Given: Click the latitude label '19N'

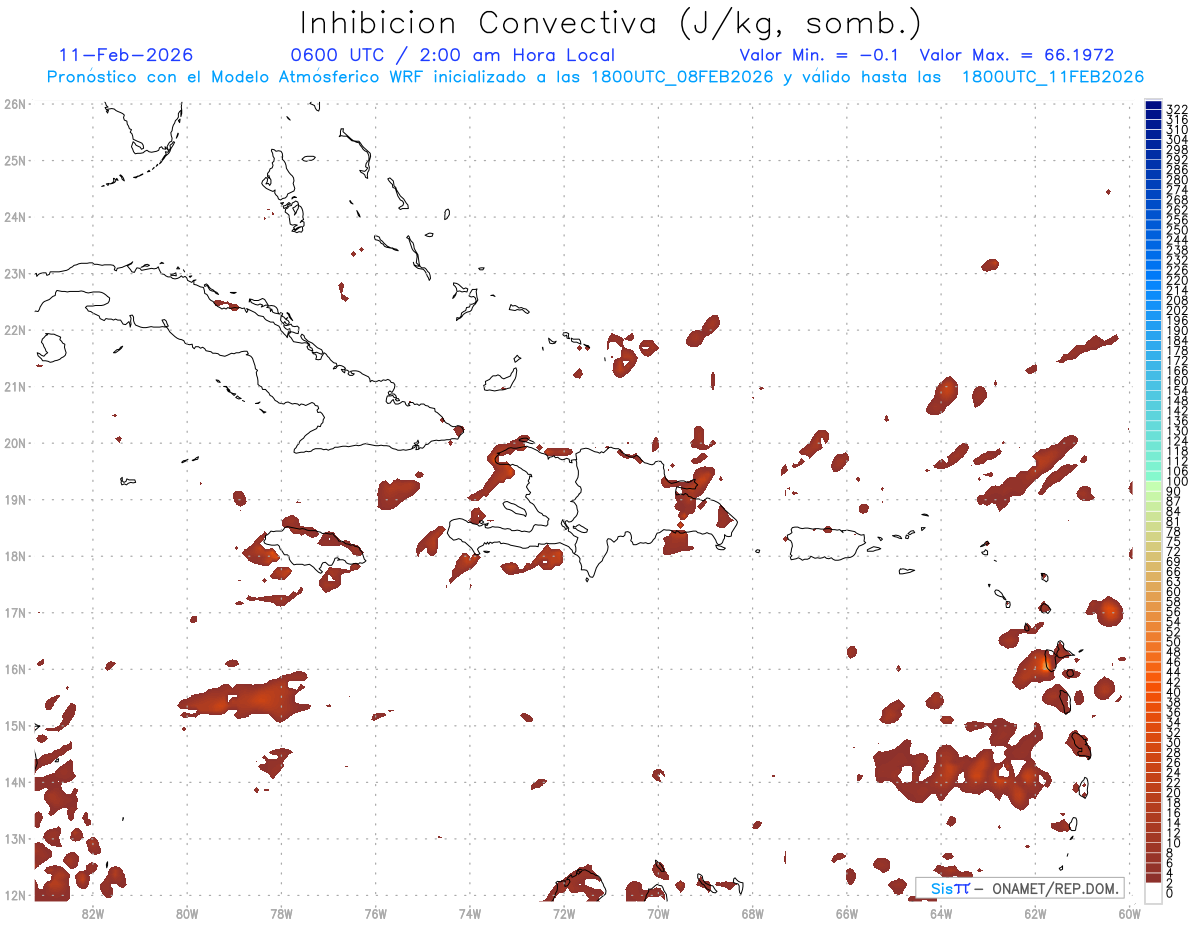Looking at the screenshot, I should coord(15,499).
